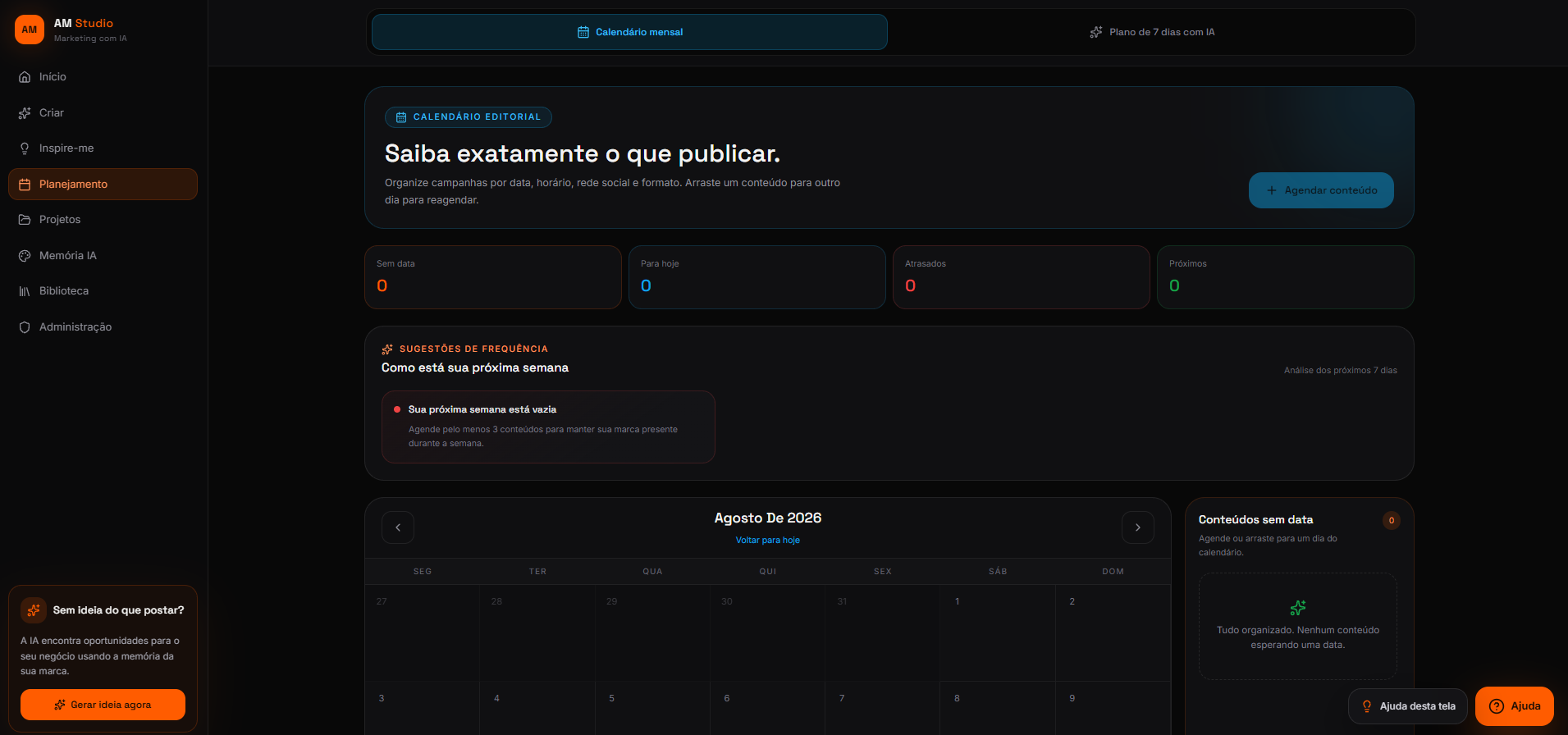The image size is (1568, 735).
Task: Click the red status dot in empty week alert
Action: tap(397, 409)
